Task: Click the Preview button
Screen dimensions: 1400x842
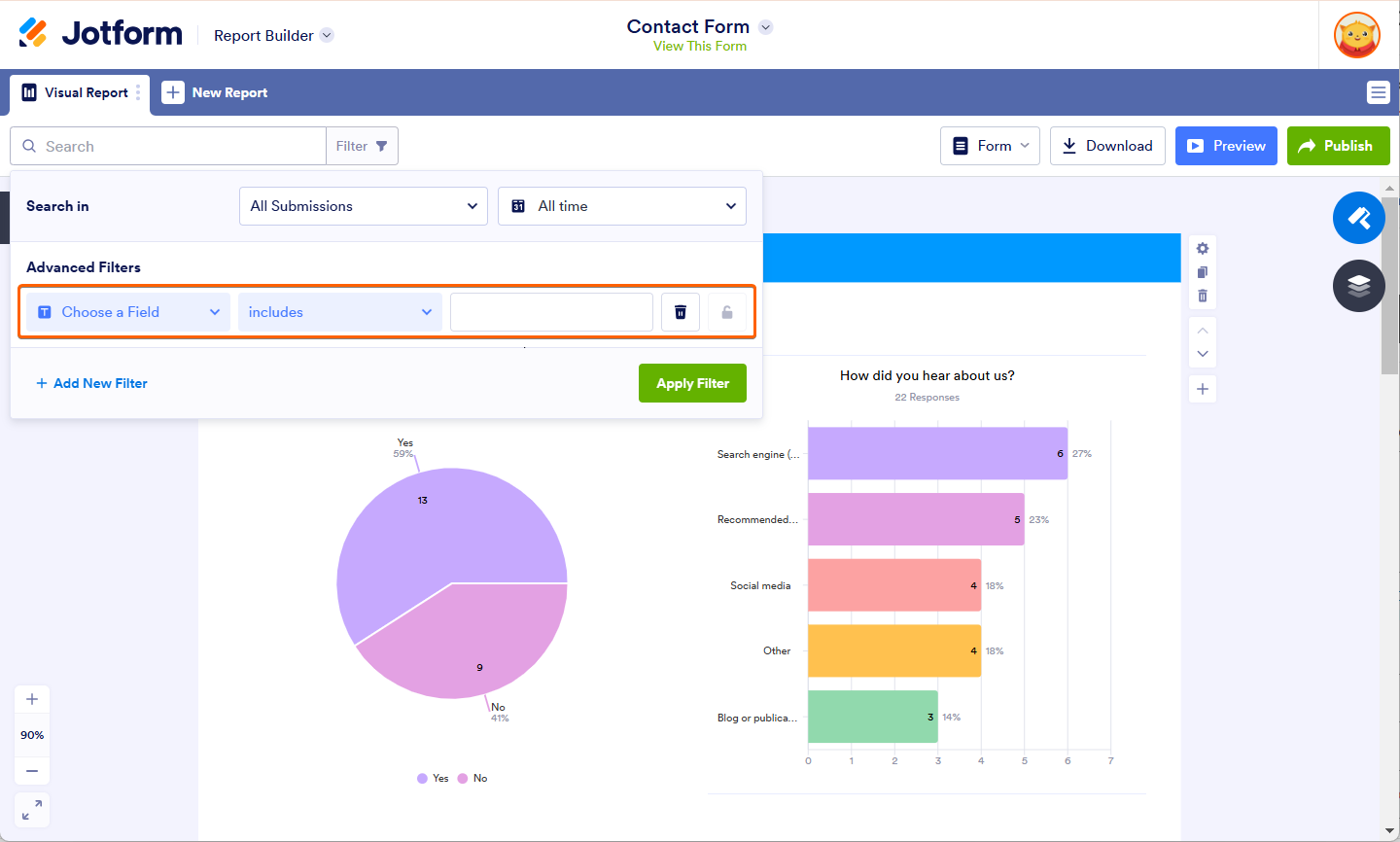Action: (1226, 146)
